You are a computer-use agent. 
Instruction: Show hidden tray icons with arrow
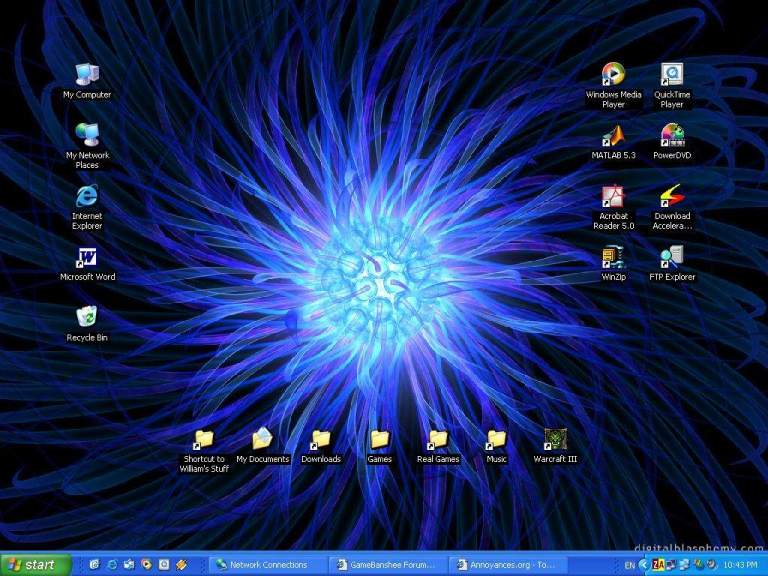pyautogui.click(x=644, y=565)
